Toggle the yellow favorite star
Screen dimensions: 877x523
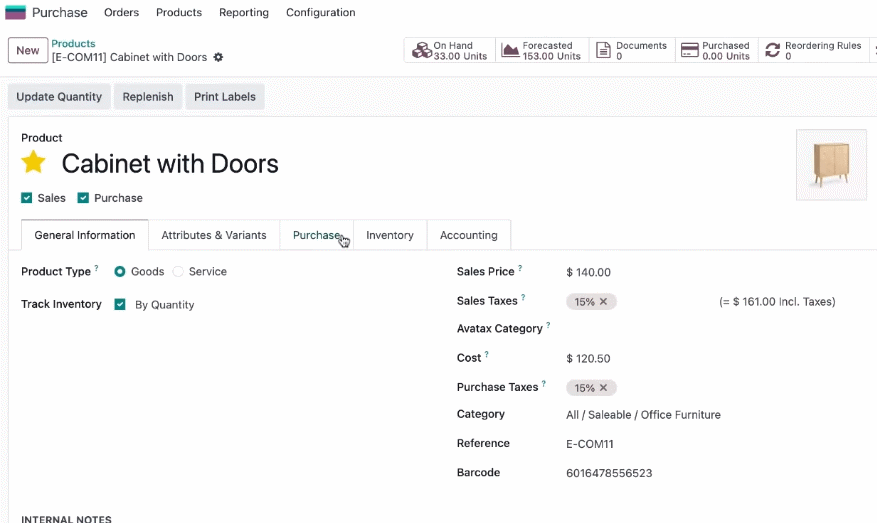[34, 162]
